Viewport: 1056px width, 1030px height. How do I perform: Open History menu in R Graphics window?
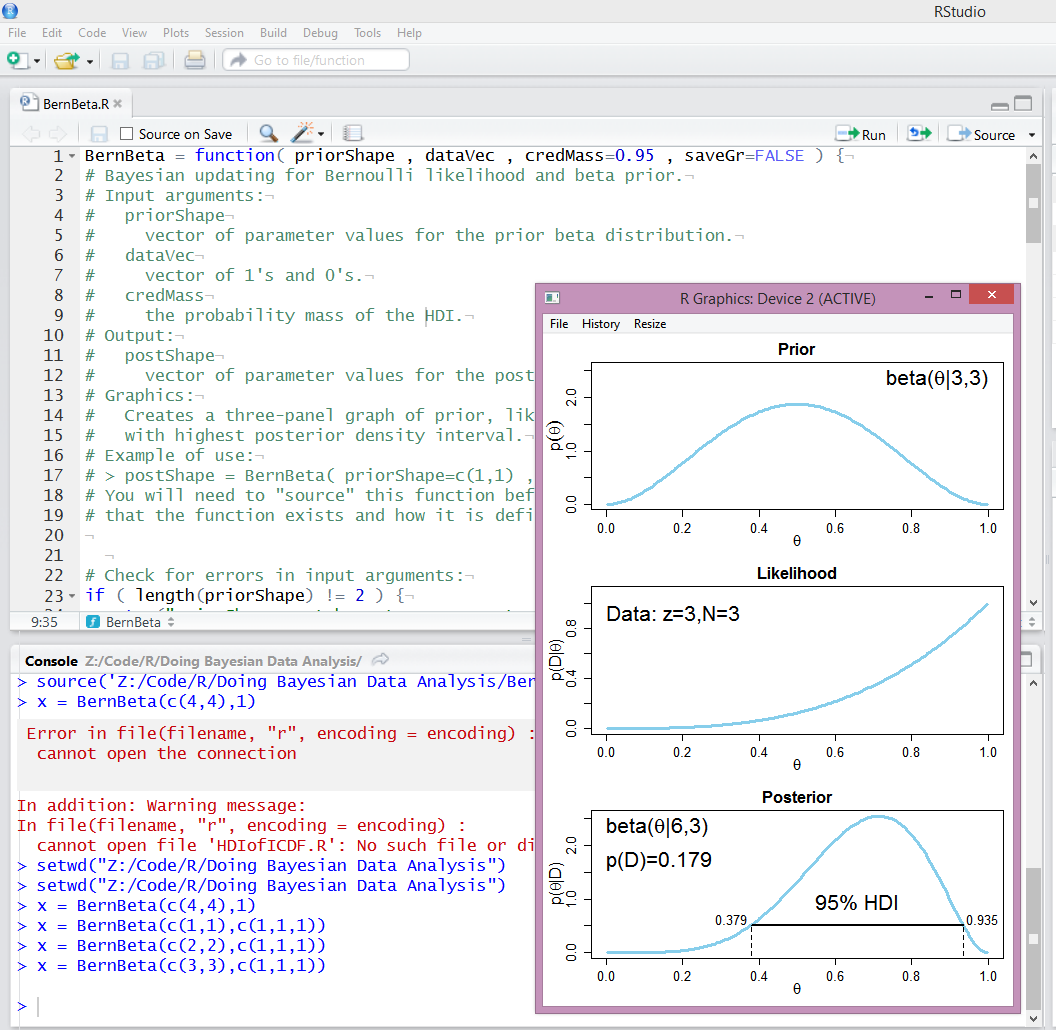600,324
